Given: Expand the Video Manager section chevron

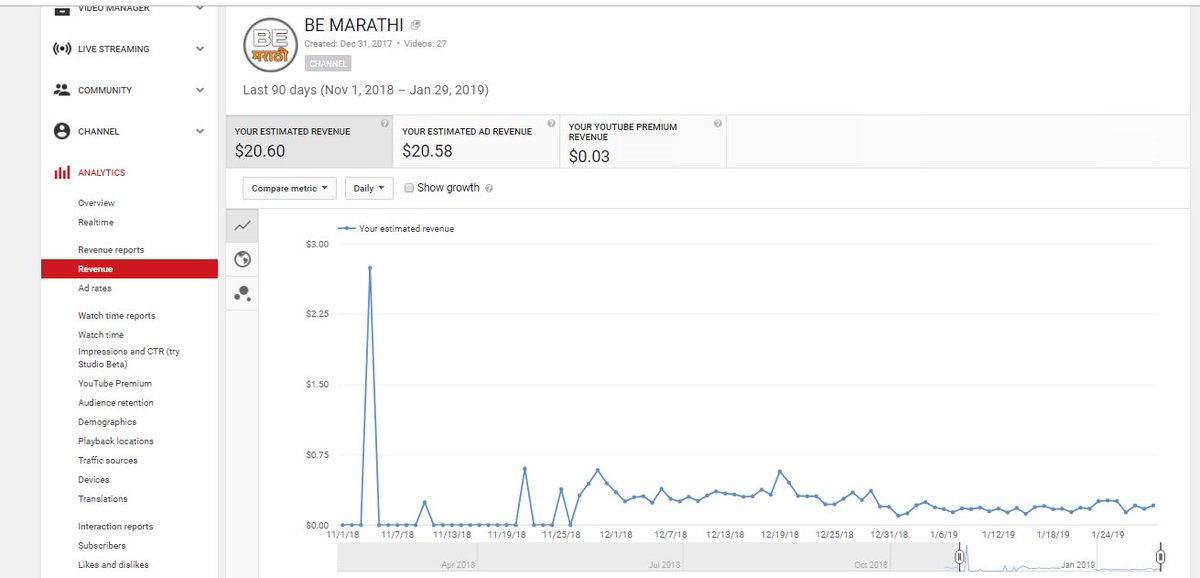Looking at the screenshot, I should coord(200,8).
